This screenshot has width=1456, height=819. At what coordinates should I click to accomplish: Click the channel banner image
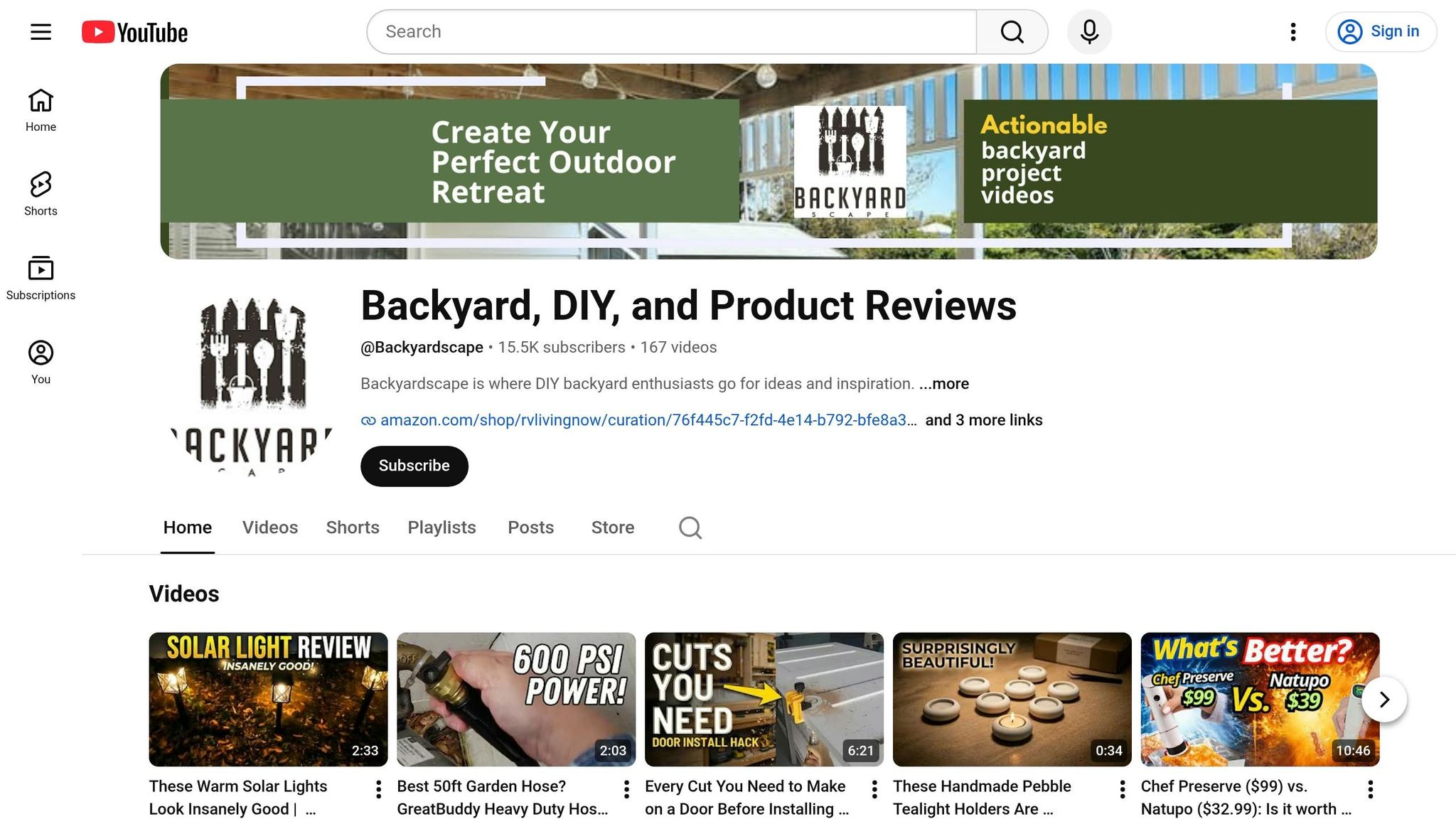pos(769,161)
